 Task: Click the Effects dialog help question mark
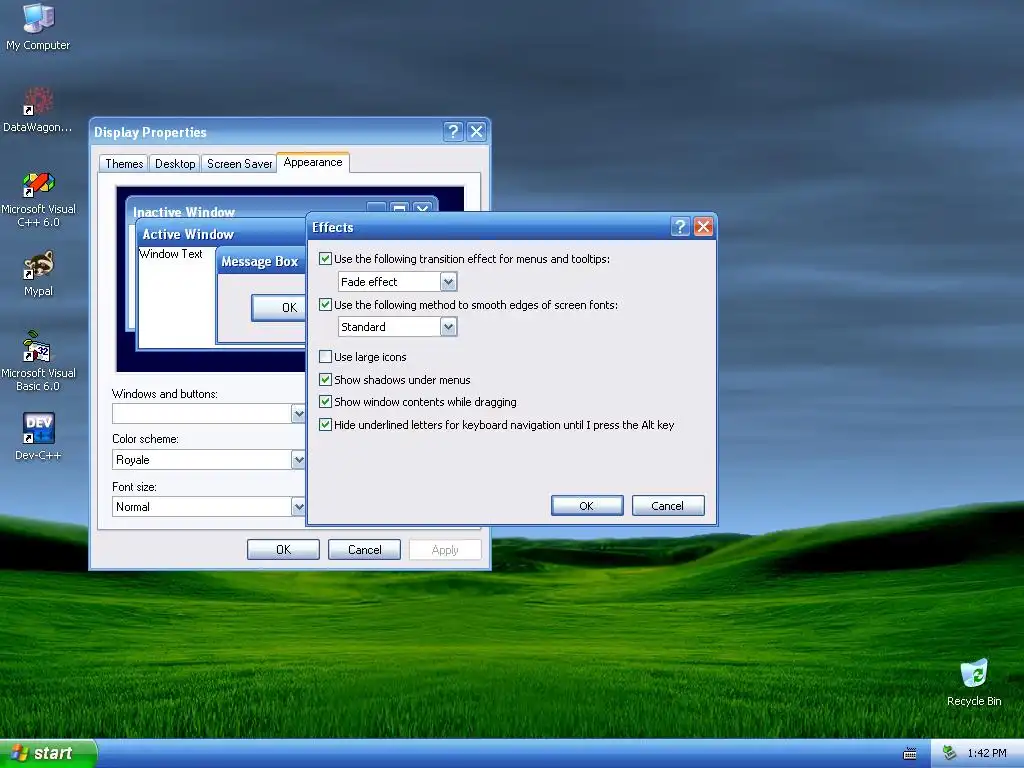[x=680, y=227]
